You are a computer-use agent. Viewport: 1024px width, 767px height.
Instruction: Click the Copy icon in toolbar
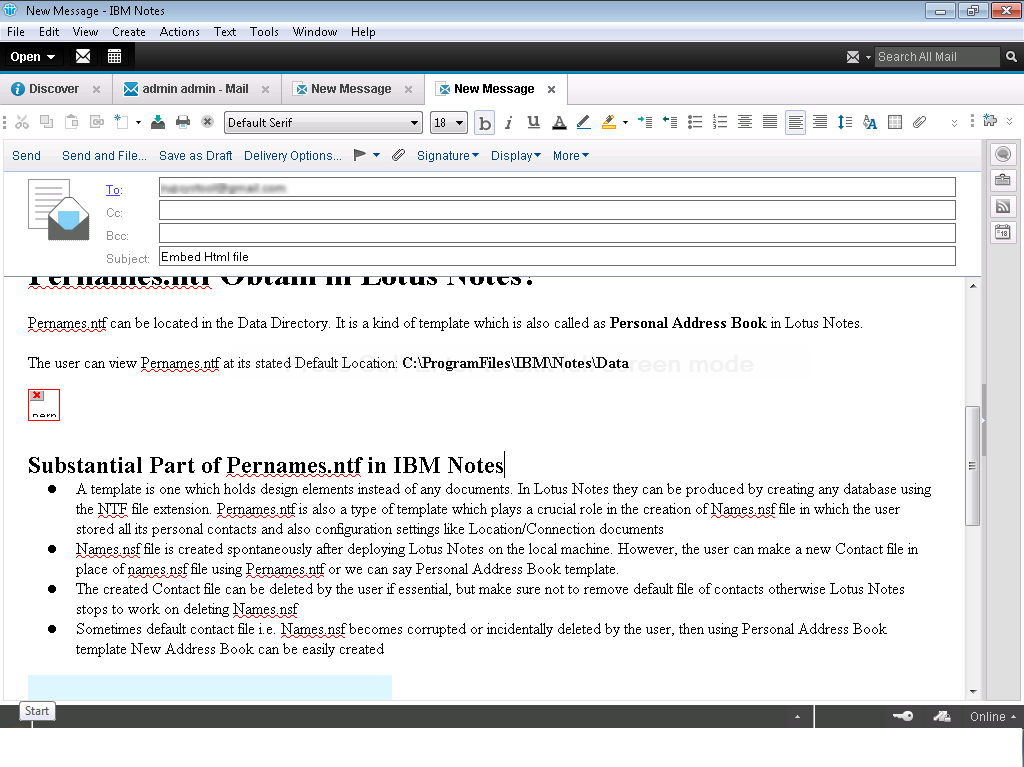click(x=46, y=122)
